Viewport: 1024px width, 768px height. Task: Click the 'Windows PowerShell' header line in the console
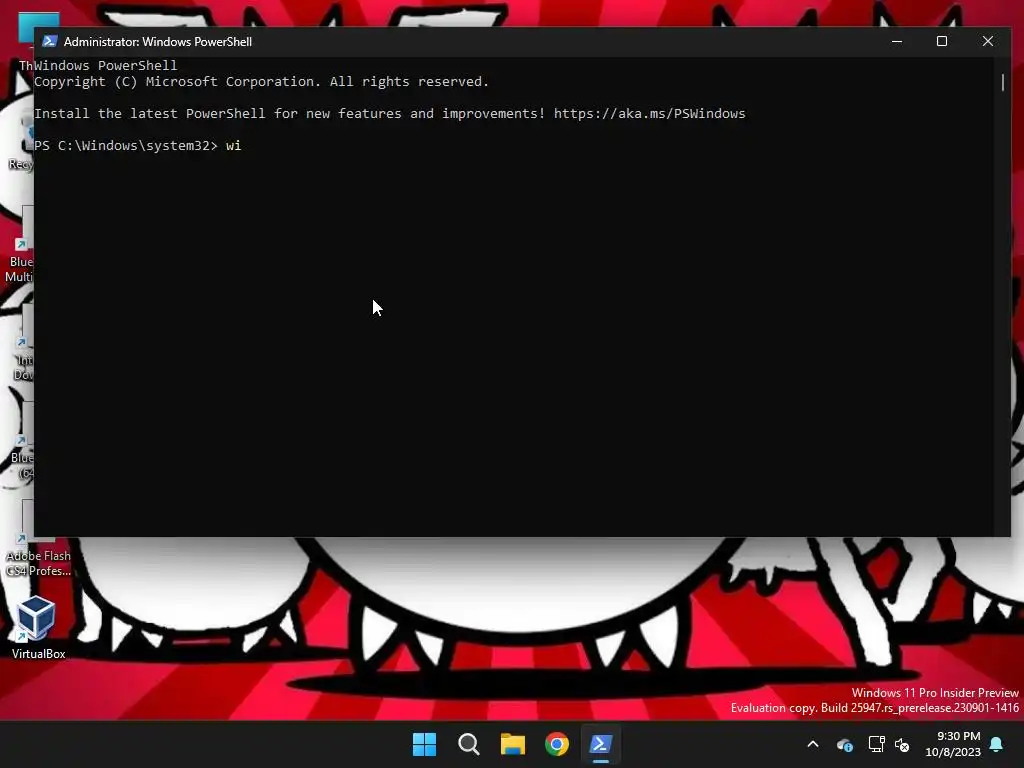tap(106, 65)
